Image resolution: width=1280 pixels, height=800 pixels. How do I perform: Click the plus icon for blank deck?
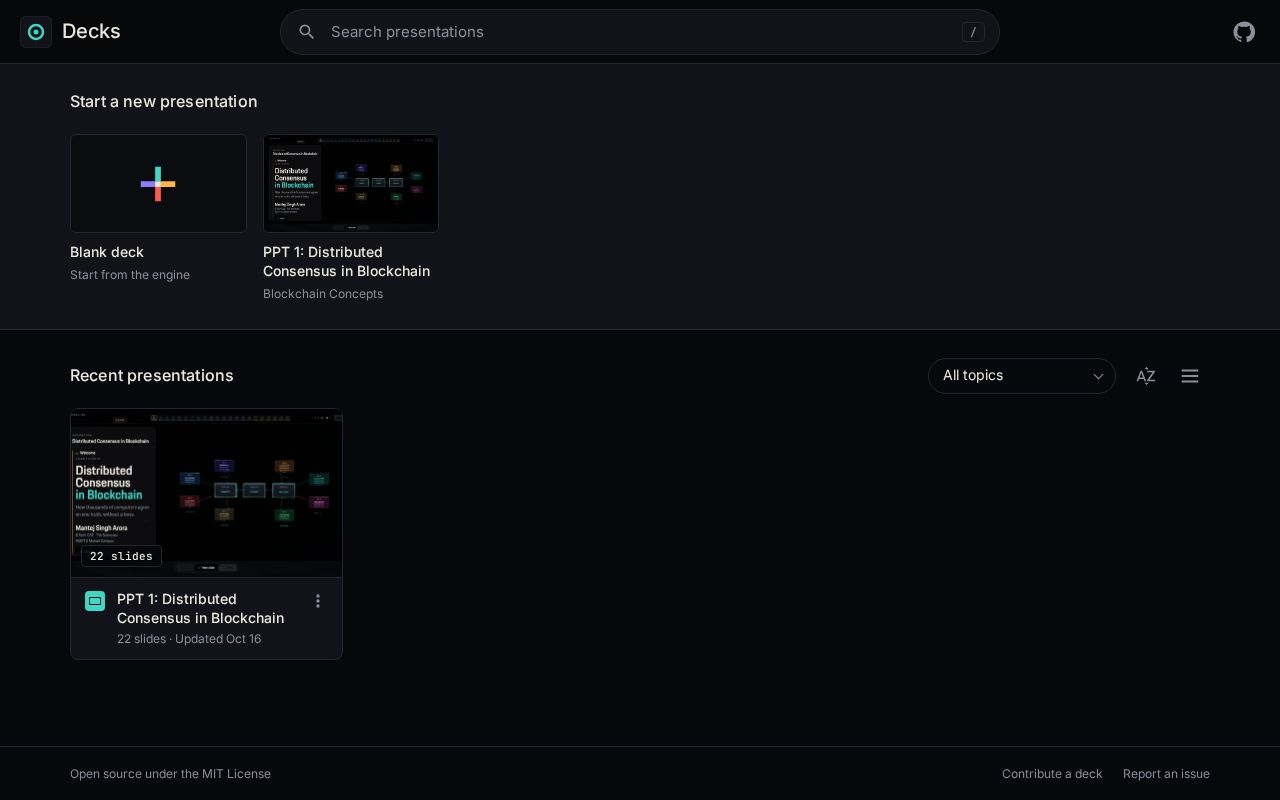[x=158, y=184]
